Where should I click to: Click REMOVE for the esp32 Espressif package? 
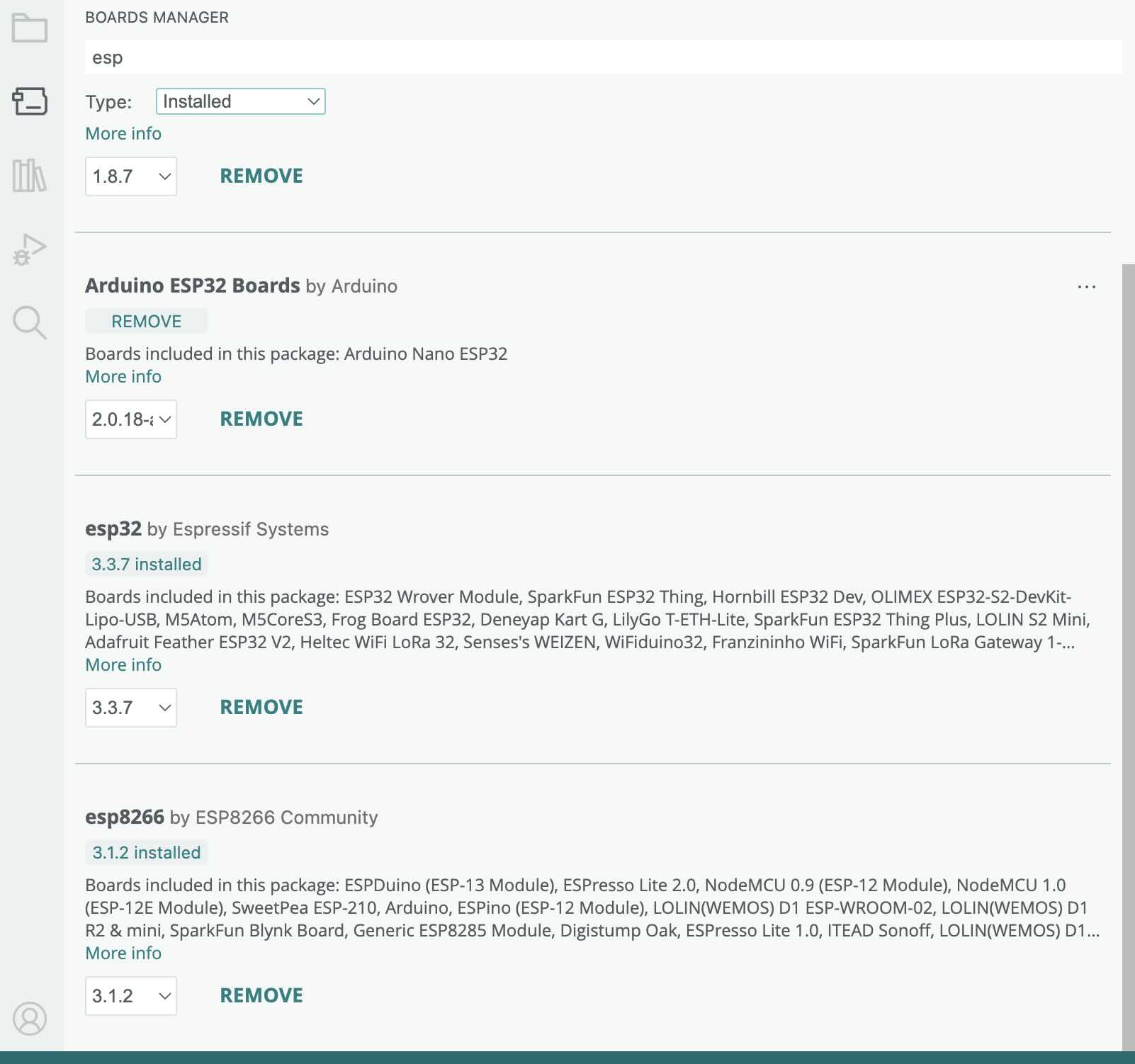coord(261,706)
